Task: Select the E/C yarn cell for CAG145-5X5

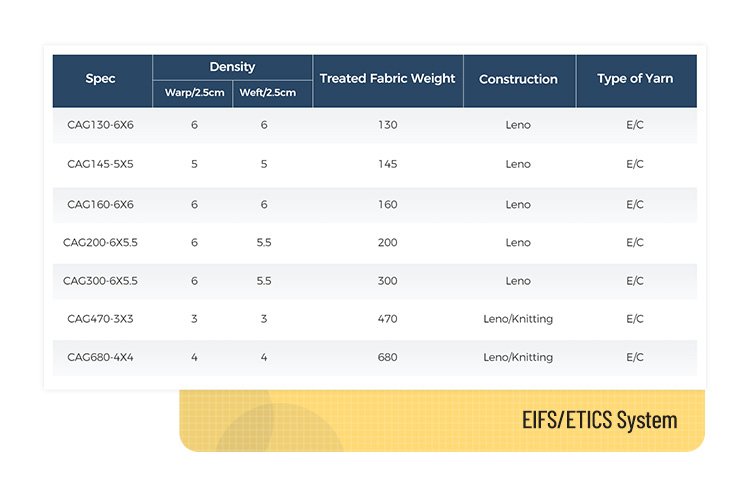Action: click(634, 164)
